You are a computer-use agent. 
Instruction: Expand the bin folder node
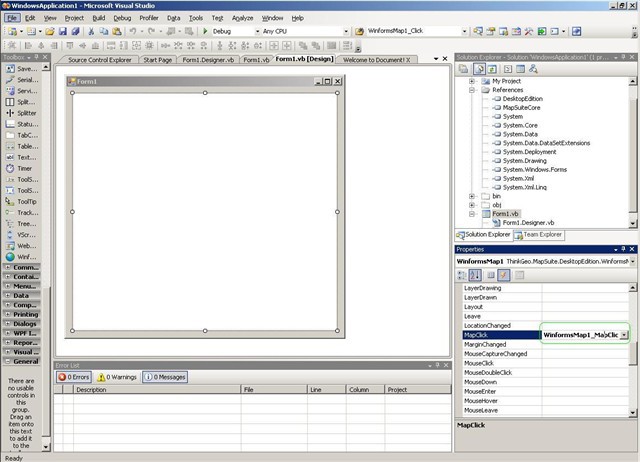click(473, 196)
